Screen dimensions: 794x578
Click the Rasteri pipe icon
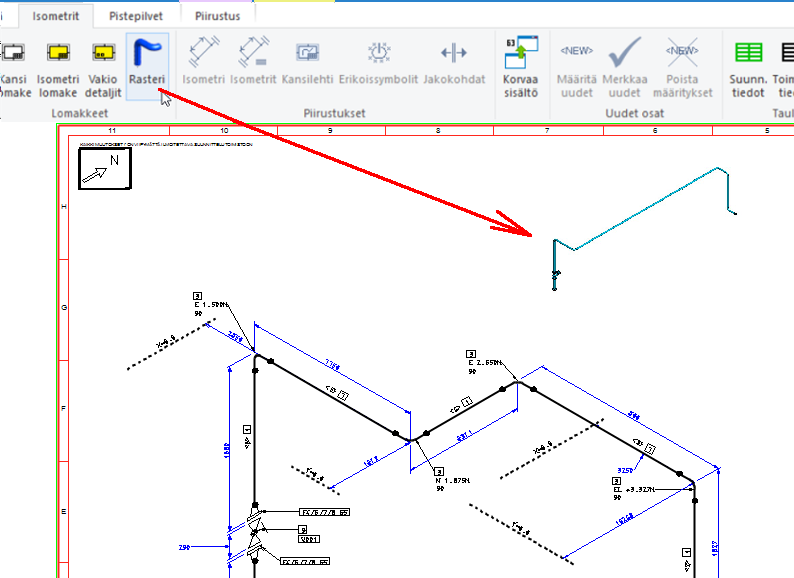click(147, 53)
